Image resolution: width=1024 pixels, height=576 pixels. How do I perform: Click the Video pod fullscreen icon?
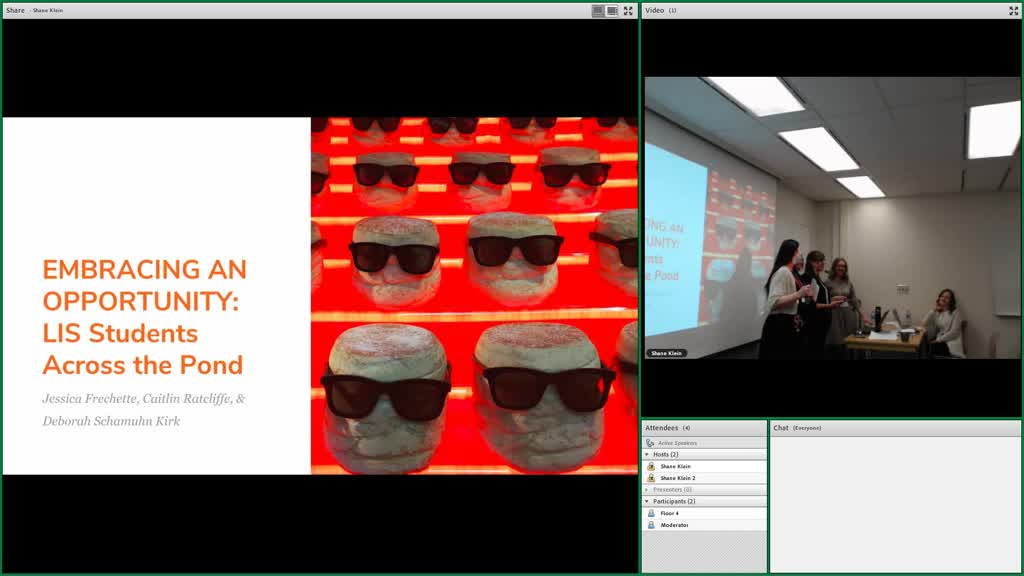(1014, 10)
